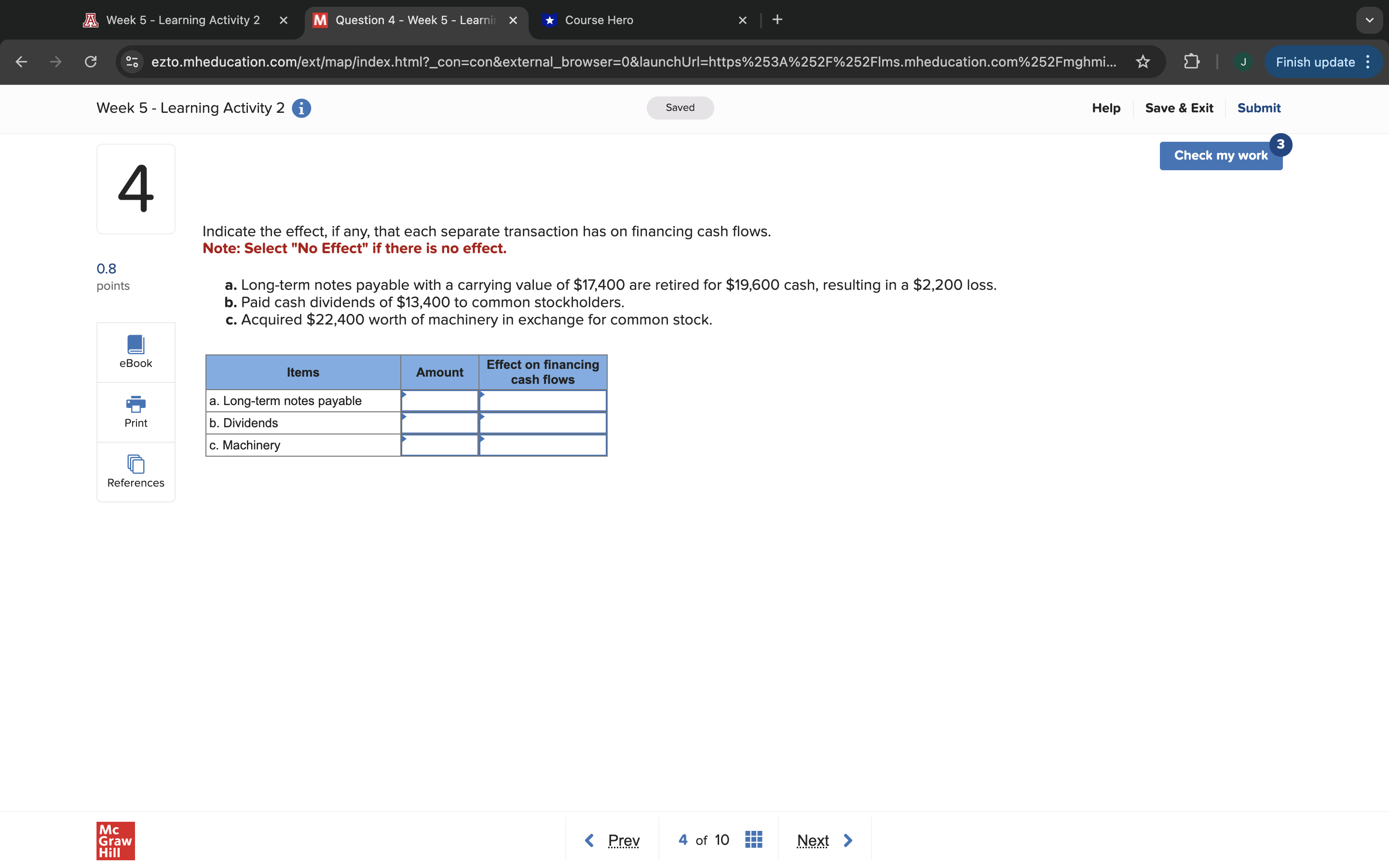Open the profile avatar in the toolbar
1389x868 pixels.
(1243, 61)
